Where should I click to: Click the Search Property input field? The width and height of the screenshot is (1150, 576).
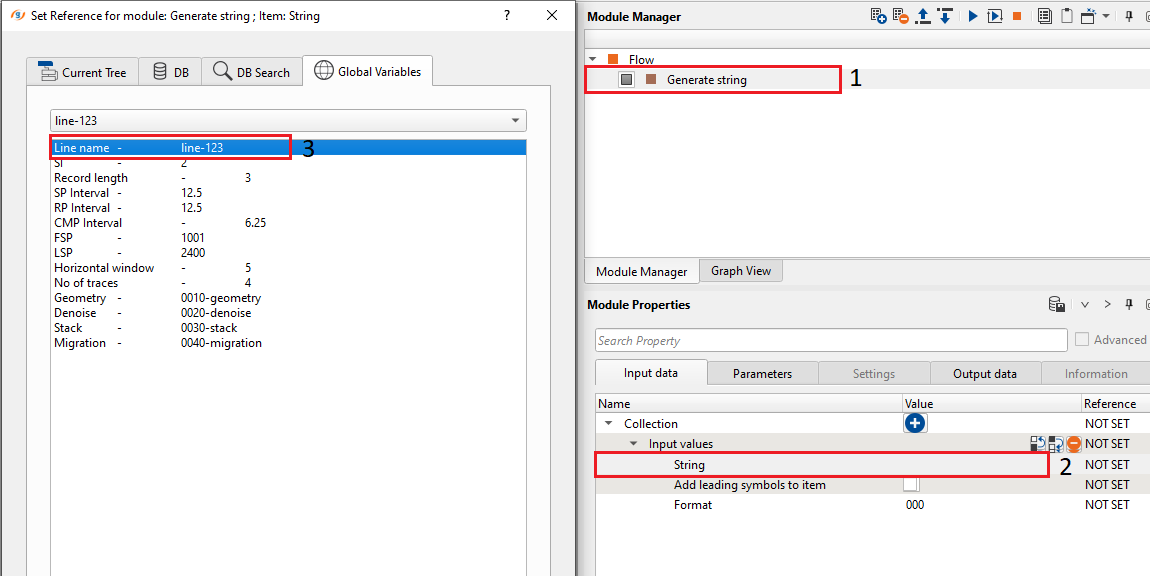pyautogui.click(x=830, y=341)
